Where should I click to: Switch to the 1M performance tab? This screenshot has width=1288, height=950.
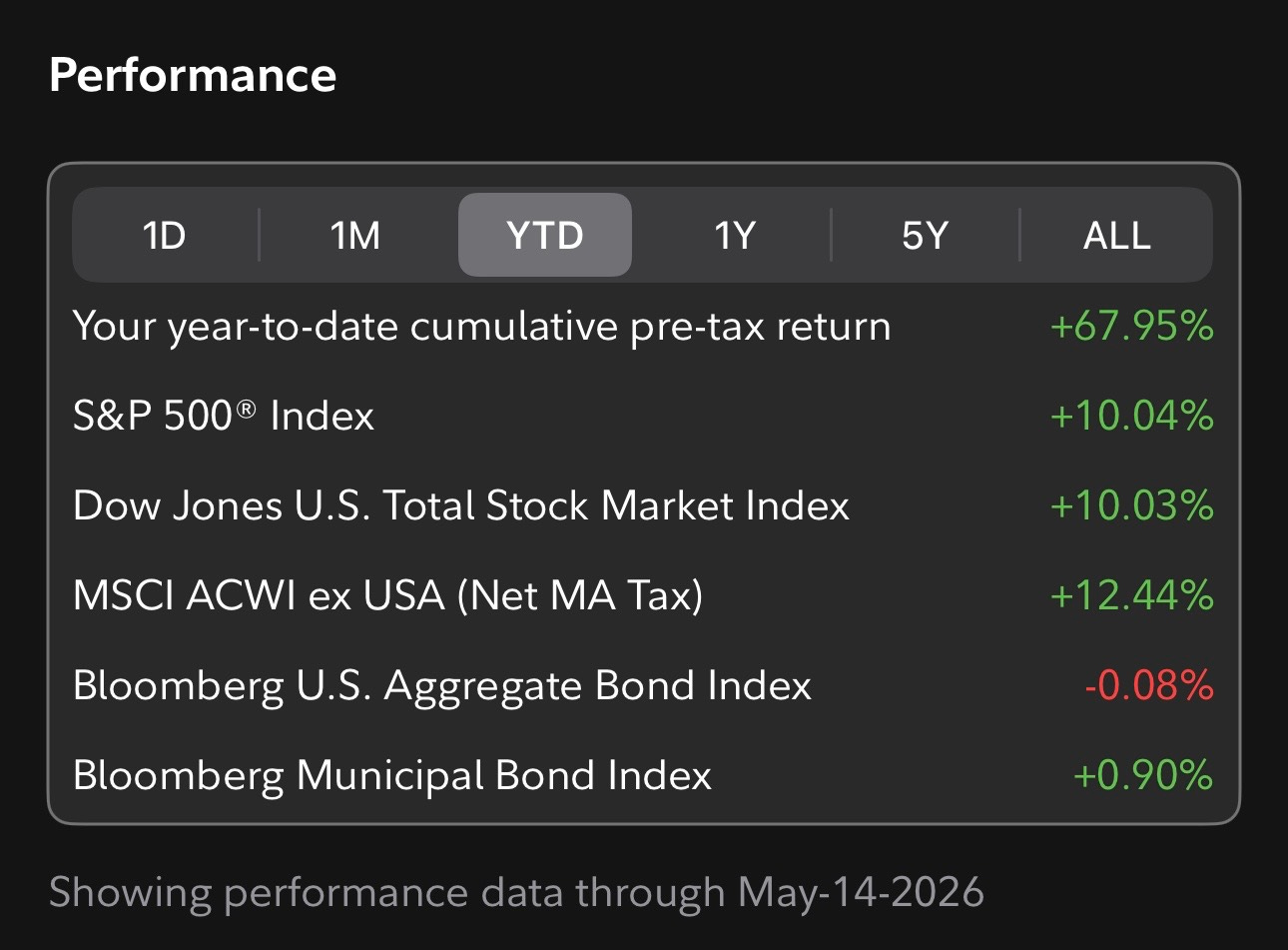(355, 236)
